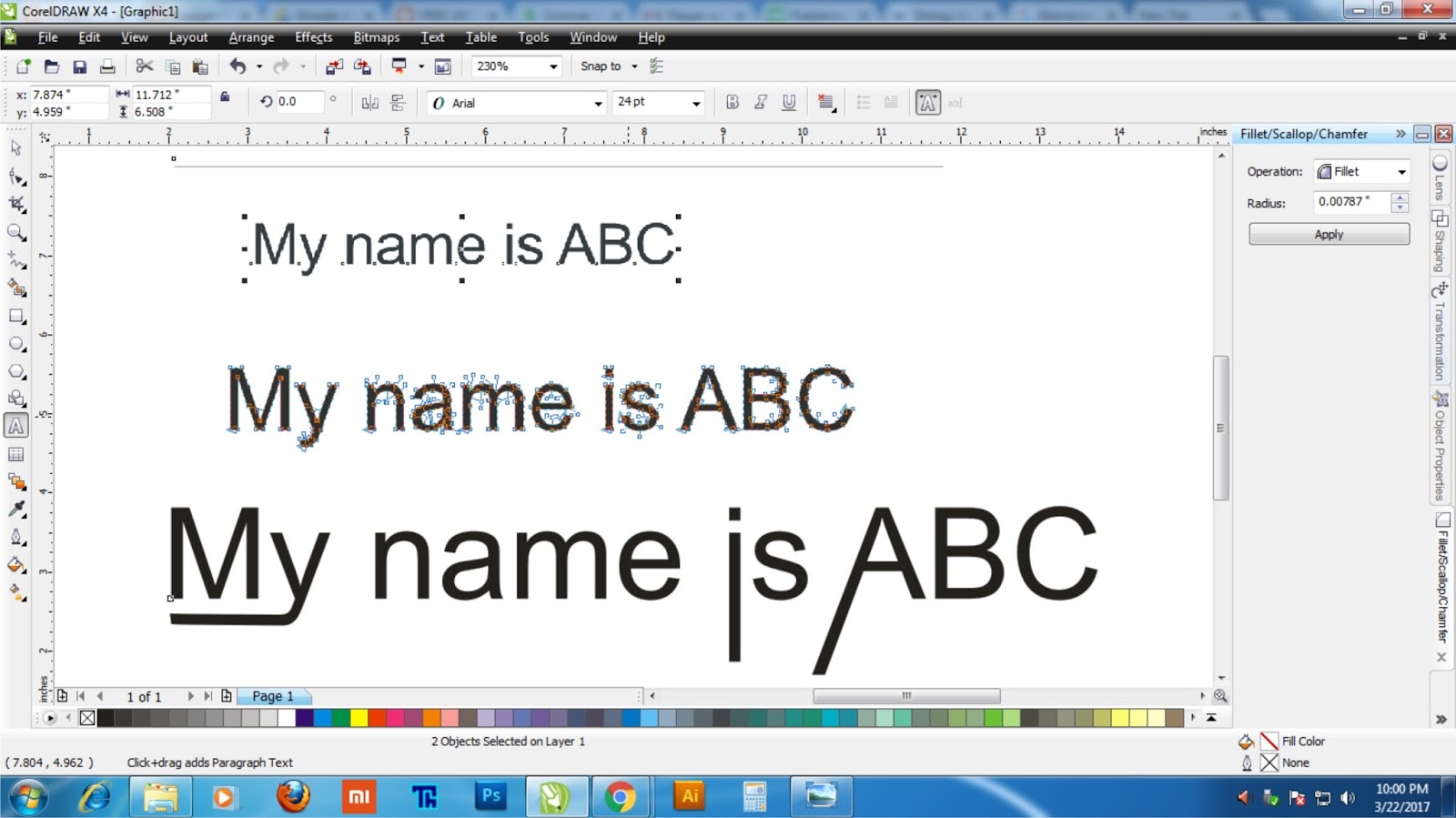The height and width of the screenshot is (818, 1456).
Task: Open the Text menu
Action: (432, 37)
